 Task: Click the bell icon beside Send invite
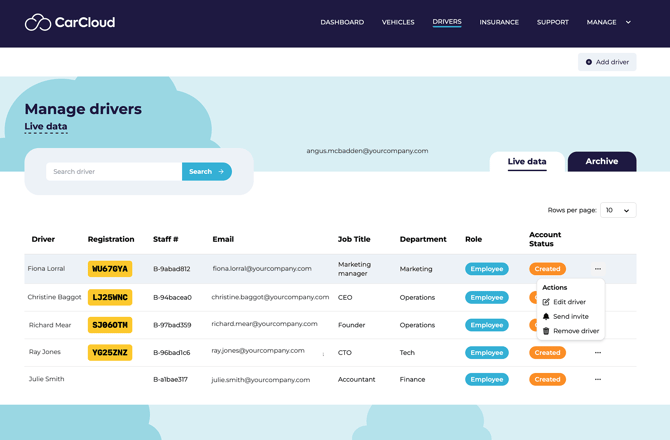pyautogui.click(x=546, y=317)
